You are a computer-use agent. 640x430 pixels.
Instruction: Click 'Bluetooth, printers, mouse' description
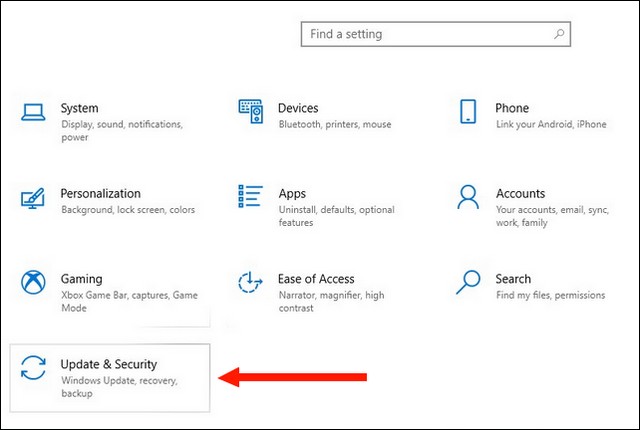[335, 124]
